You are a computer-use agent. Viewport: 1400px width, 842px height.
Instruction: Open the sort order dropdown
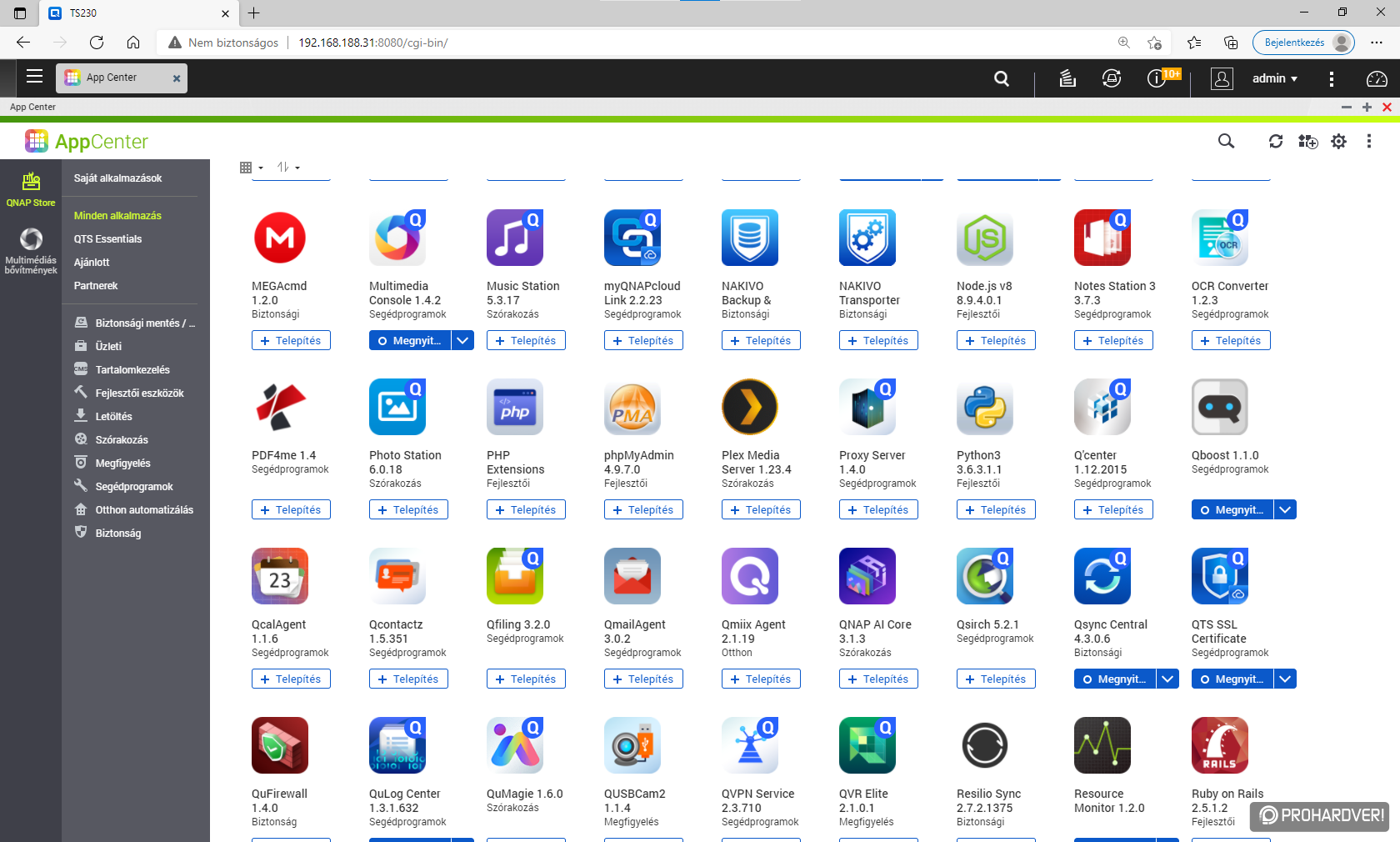click(288, 168)
